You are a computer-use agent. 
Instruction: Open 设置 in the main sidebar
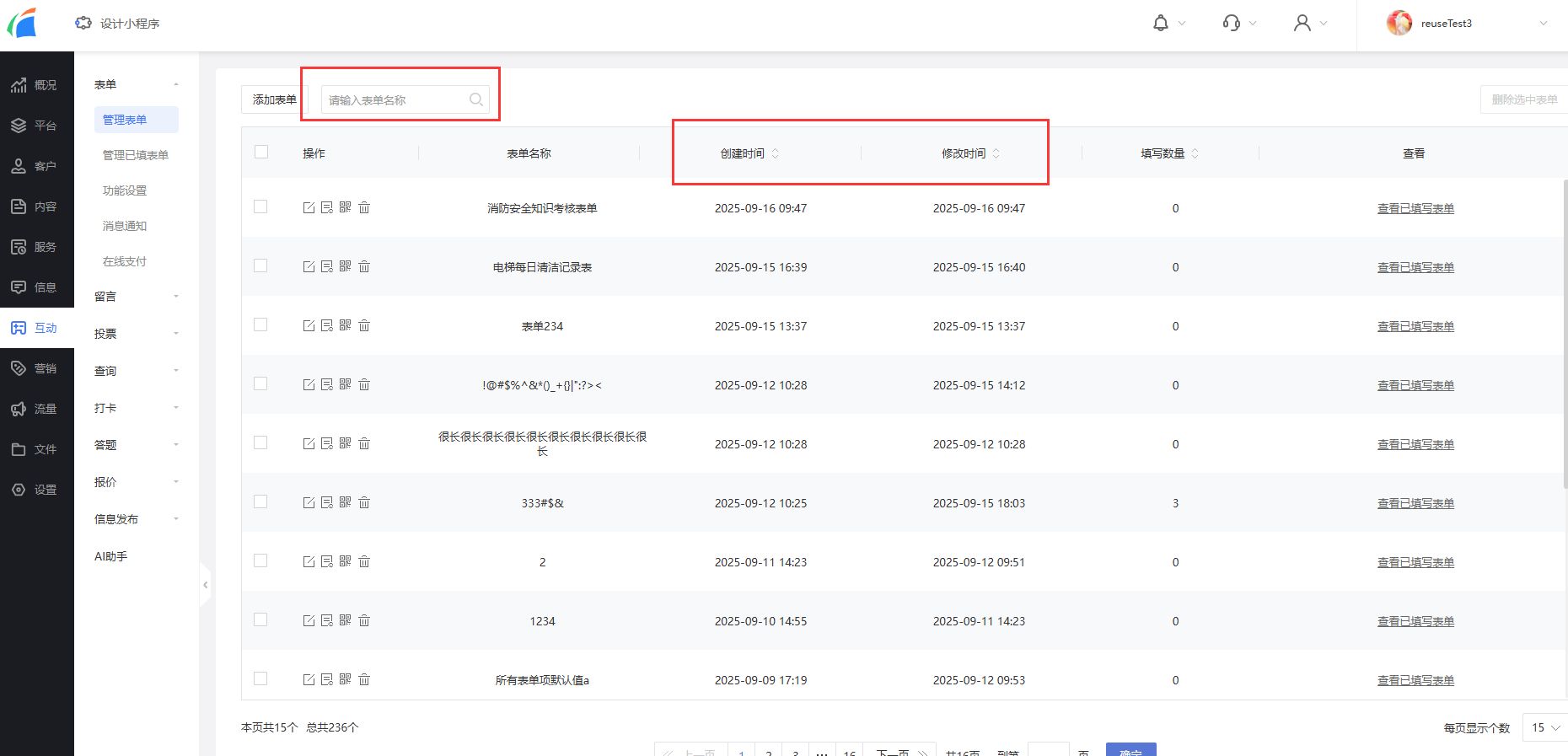pyautogui.click(x=37, y=490)
